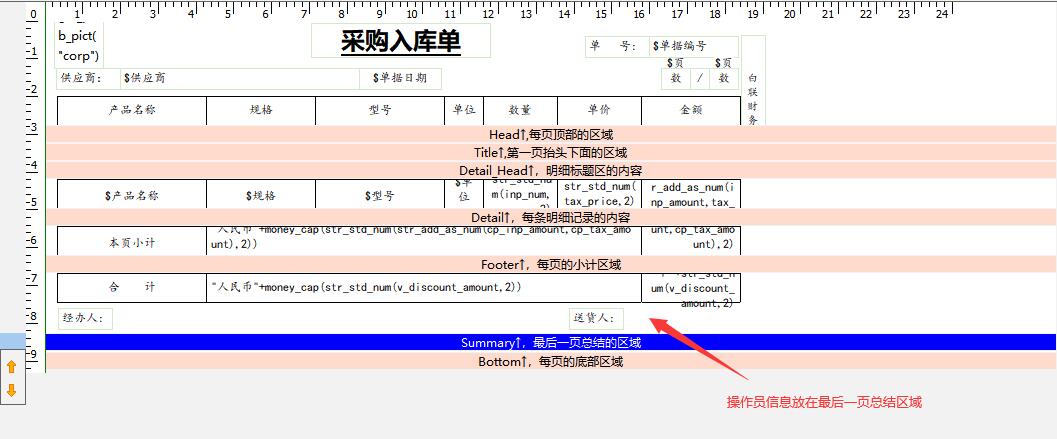Select the blue Summary band divider
The height and width of the screenshot is (439, 1057).
tap(550, 343)
